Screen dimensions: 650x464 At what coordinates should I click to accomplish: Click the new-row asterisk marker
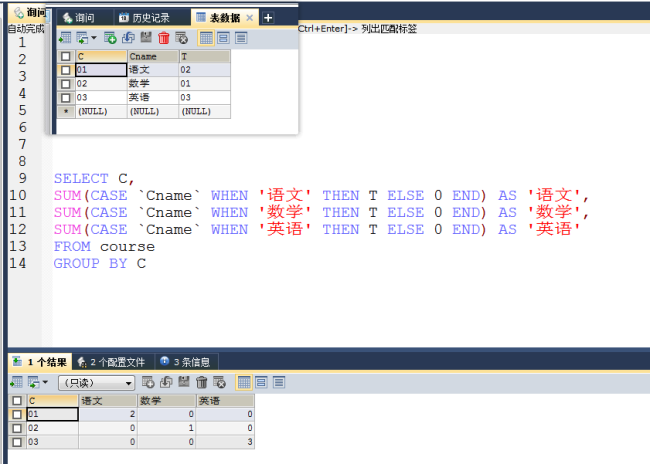coord(66,112)
